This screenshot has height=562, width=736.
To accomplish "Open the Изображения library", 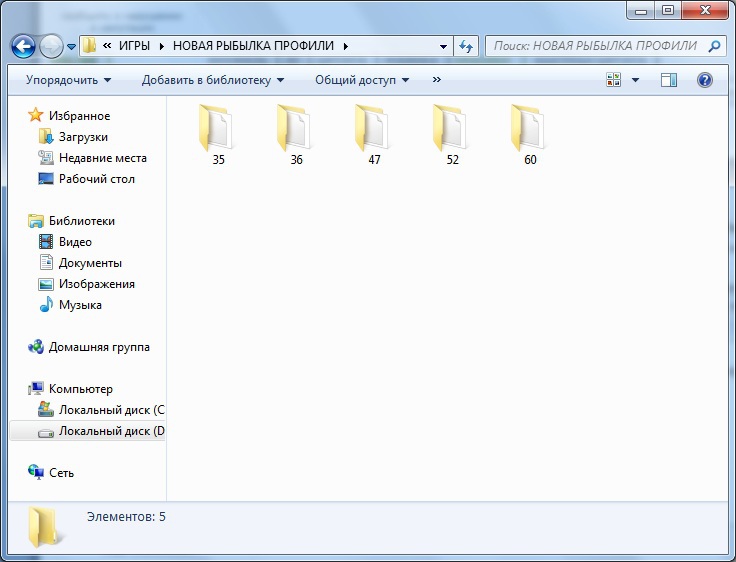I will click(97, 285).
